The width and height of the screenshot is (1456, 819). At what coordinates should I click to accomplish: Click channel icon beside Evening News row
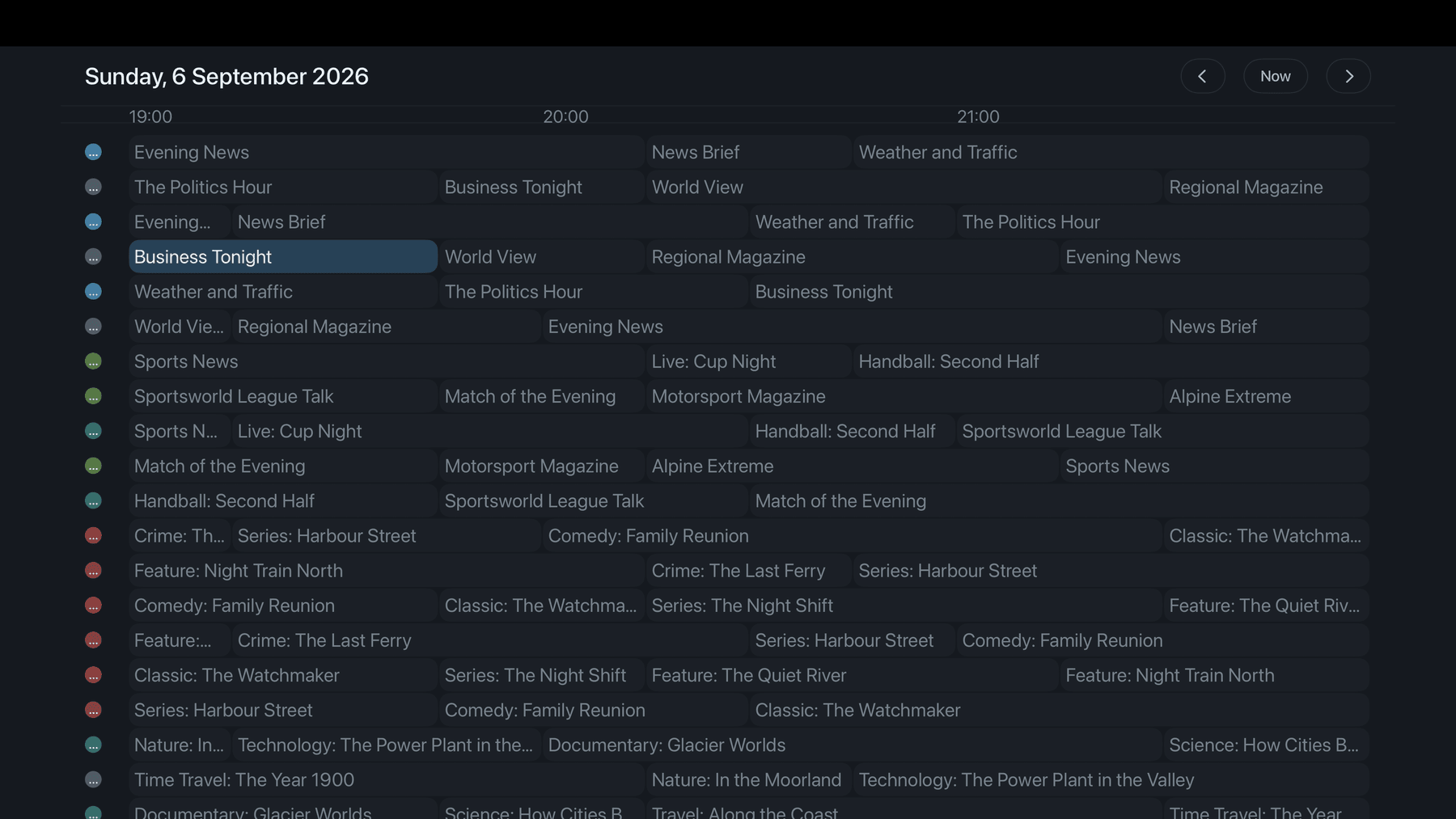[x=93, y=152]
